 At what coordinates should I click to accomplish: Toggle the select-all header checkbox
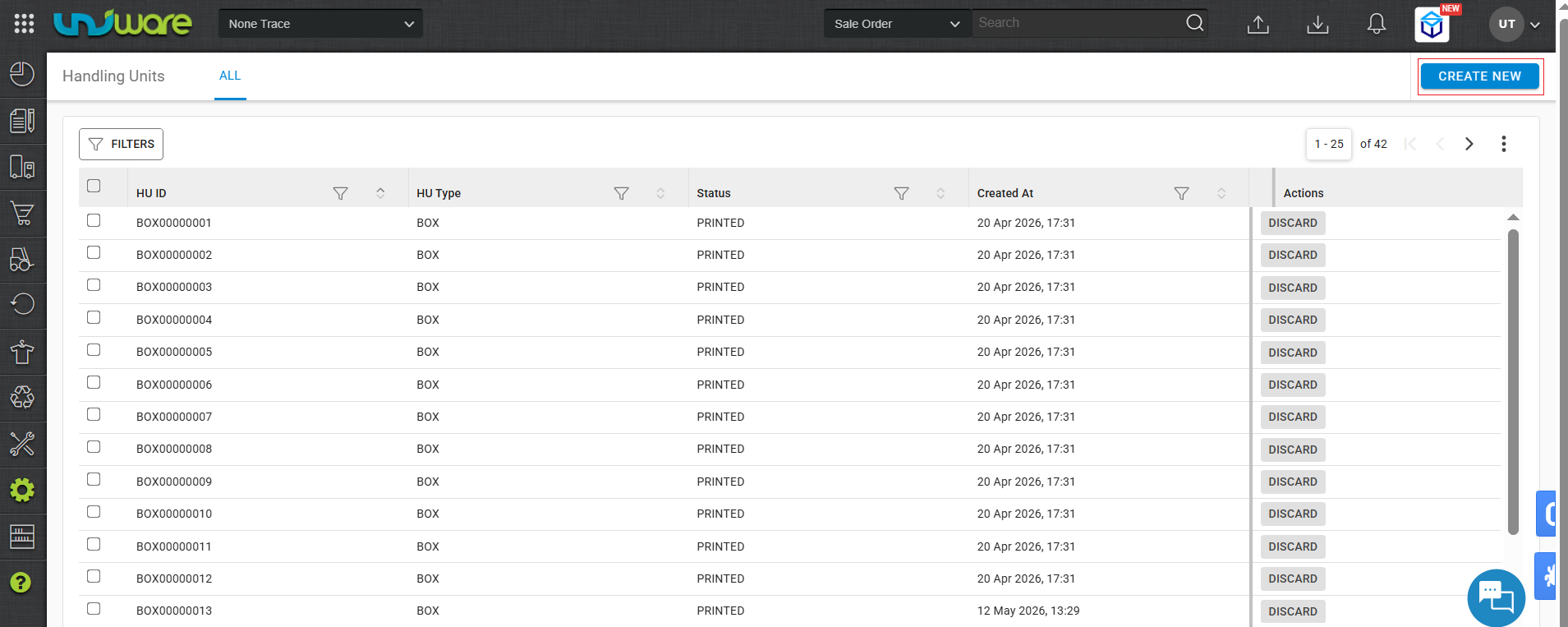point(94,186)
